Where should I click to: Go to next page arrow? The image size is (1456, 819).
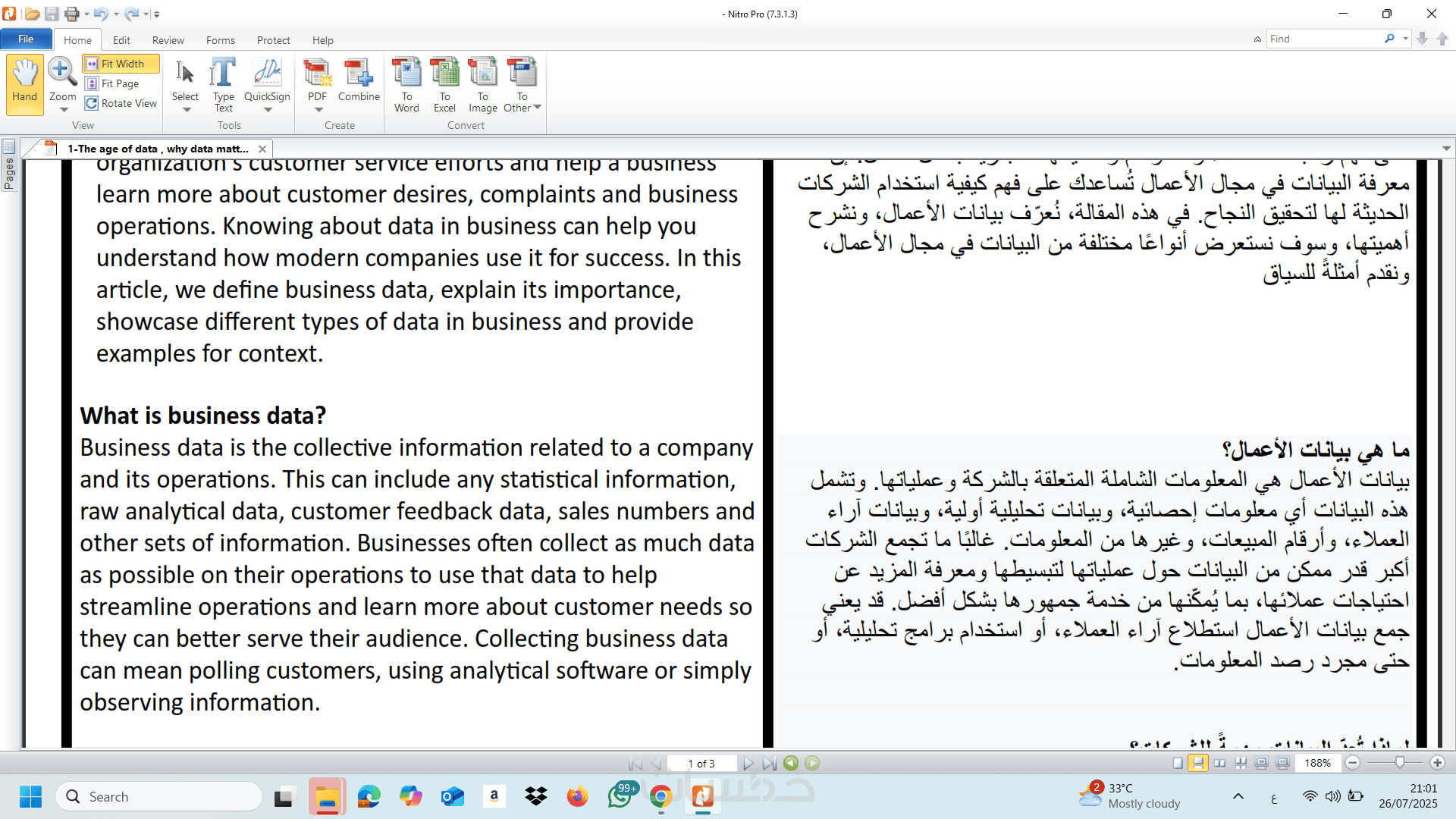pos(748,764)
